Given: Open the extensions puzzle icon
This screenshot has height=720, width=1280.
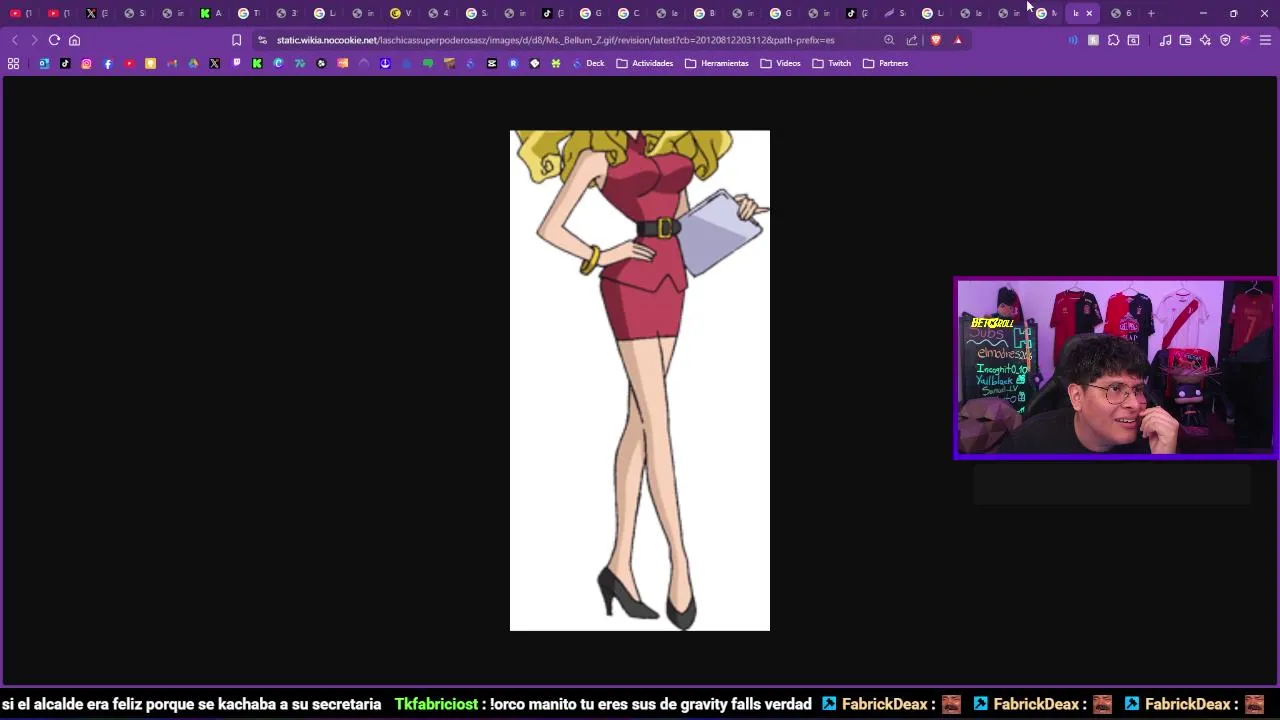Looking at the screenshot, I should pos(1113,40).
